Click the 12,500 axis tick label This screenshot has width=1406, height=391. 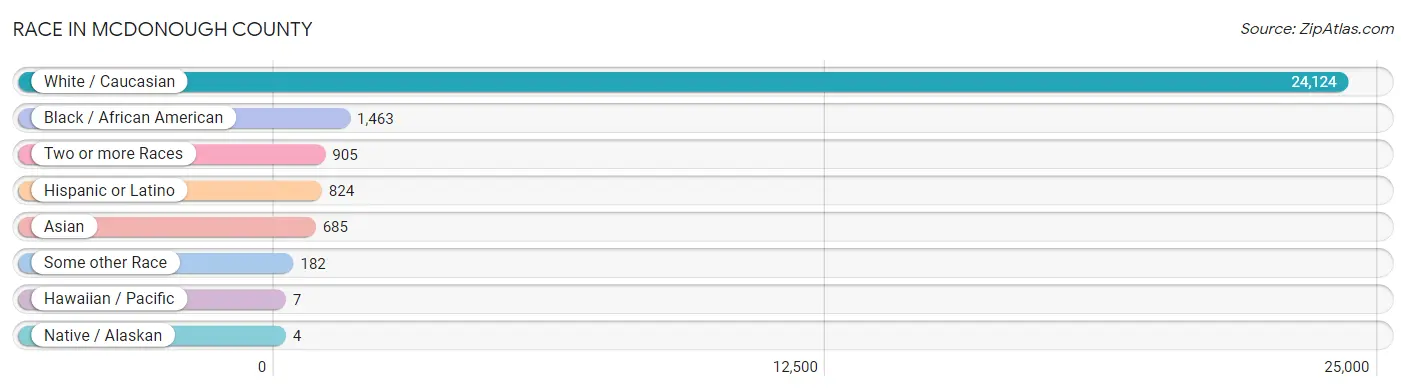pos(795,367)
